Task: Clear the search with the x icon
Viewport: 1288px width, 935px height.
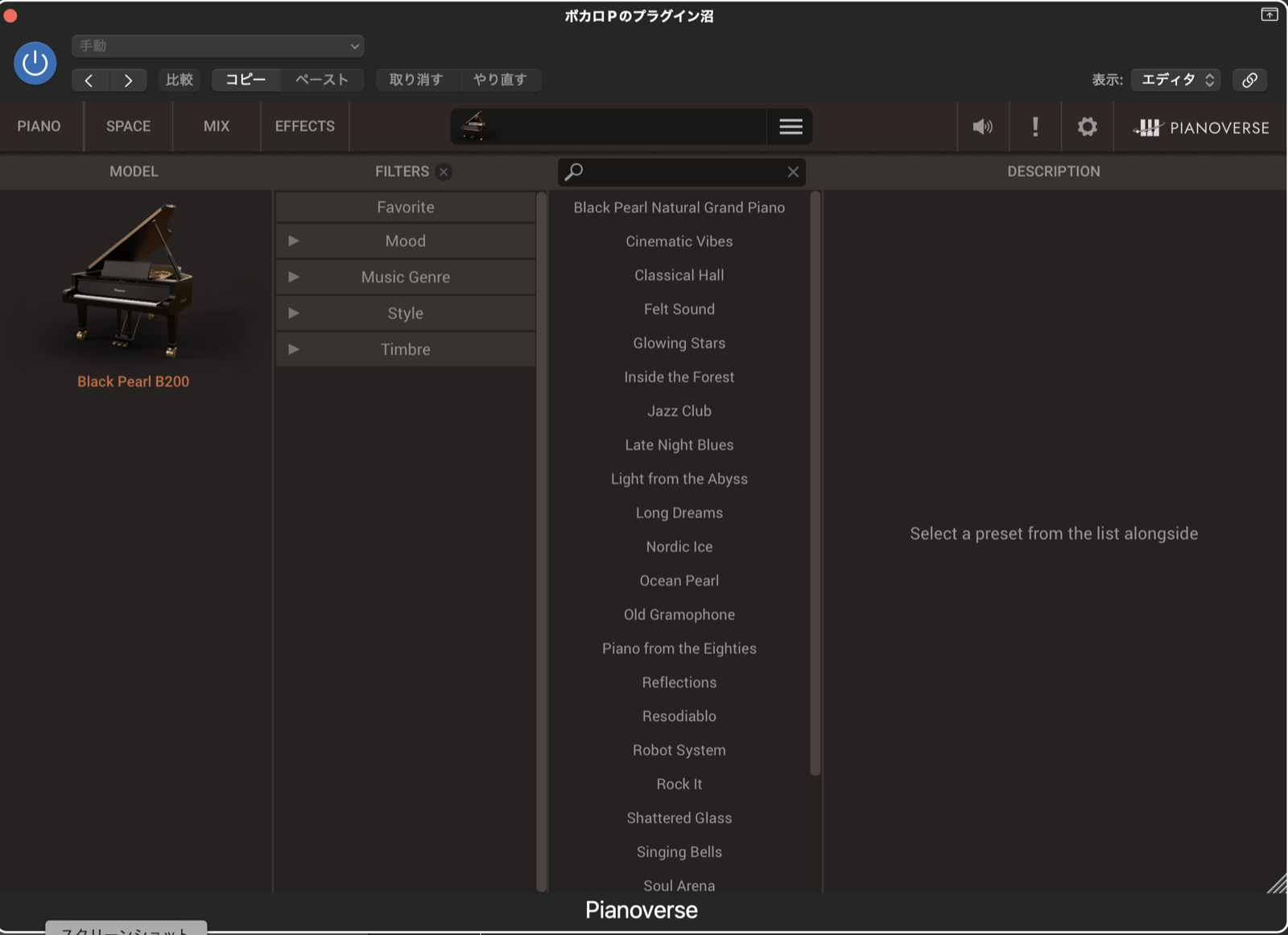Action: 793,171
